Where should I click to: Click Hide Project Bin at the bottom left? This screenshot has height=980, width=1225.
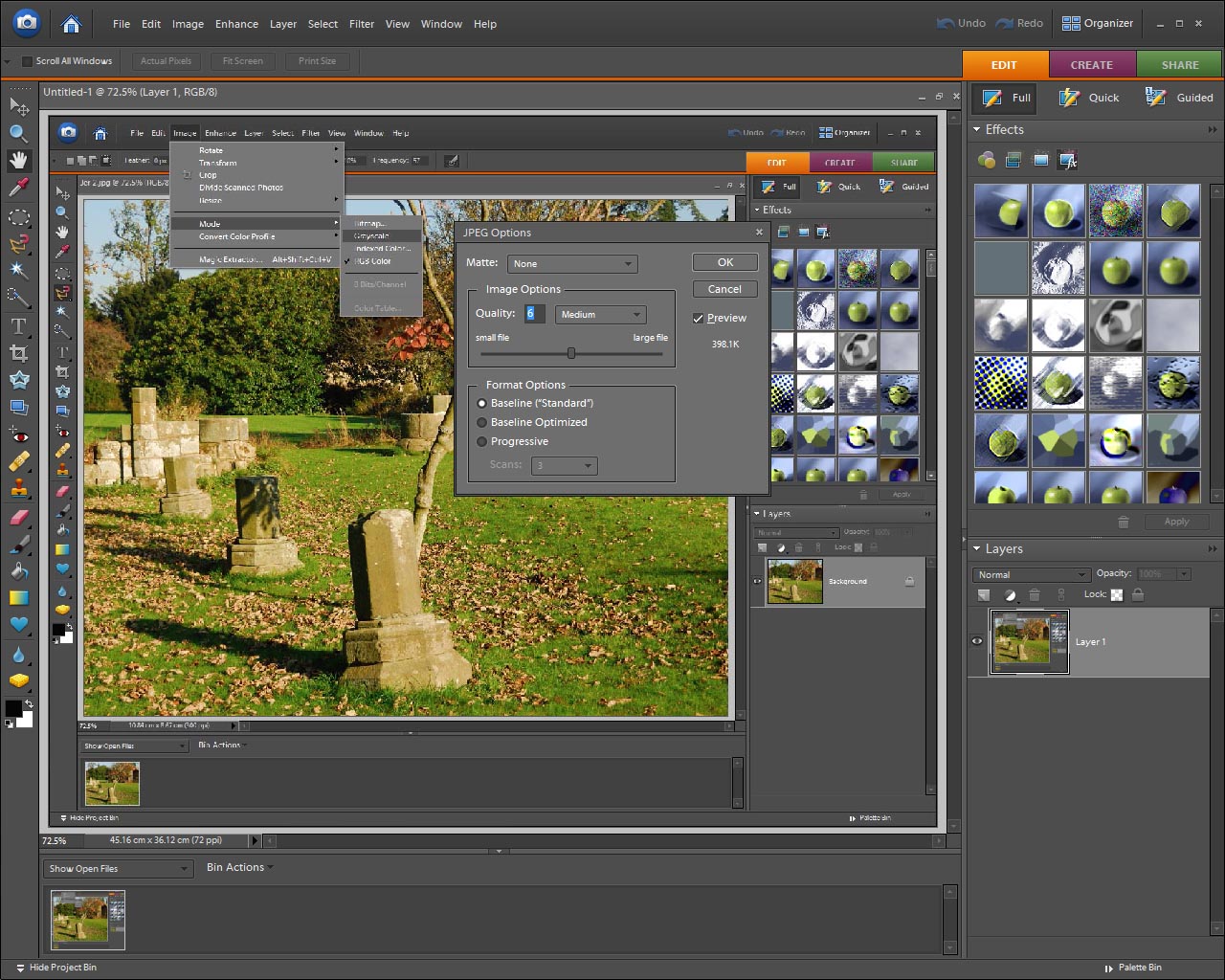[56, 968]
